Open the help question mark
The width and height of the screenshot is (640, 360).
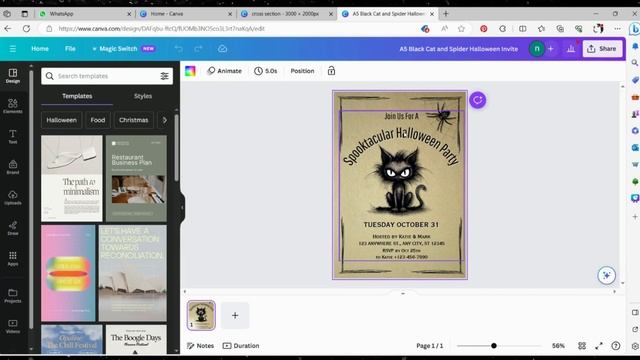tap(616, 346)
